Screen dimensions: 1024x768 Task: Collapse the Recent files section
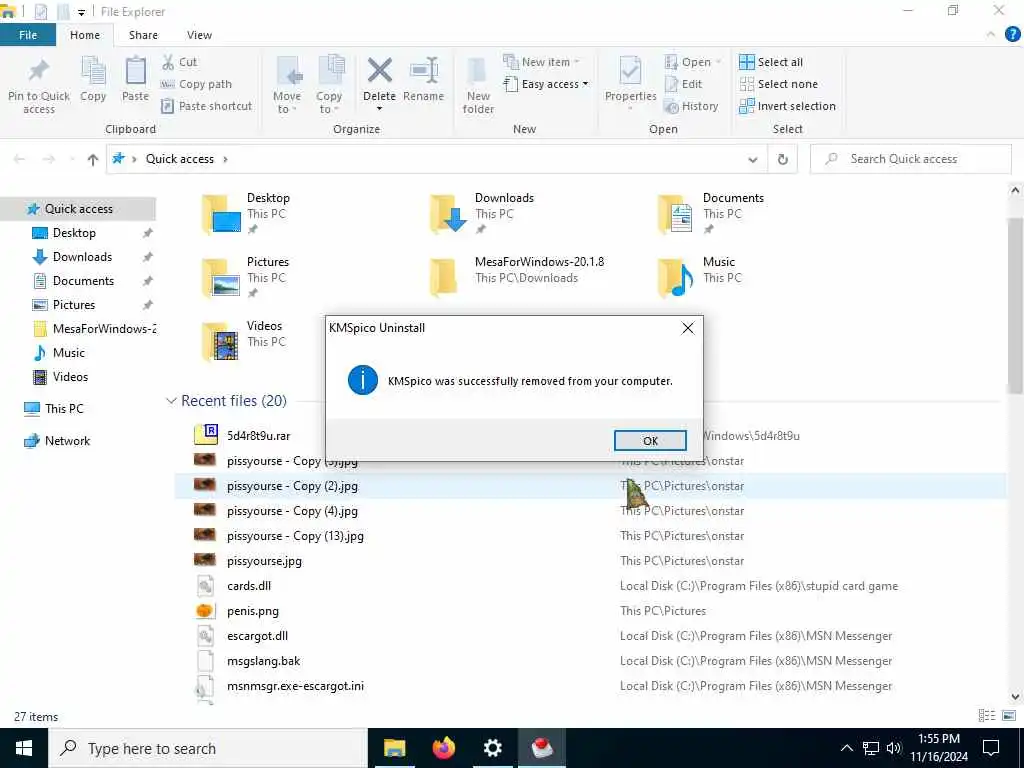pyautogui.click(x=172, y=401)
